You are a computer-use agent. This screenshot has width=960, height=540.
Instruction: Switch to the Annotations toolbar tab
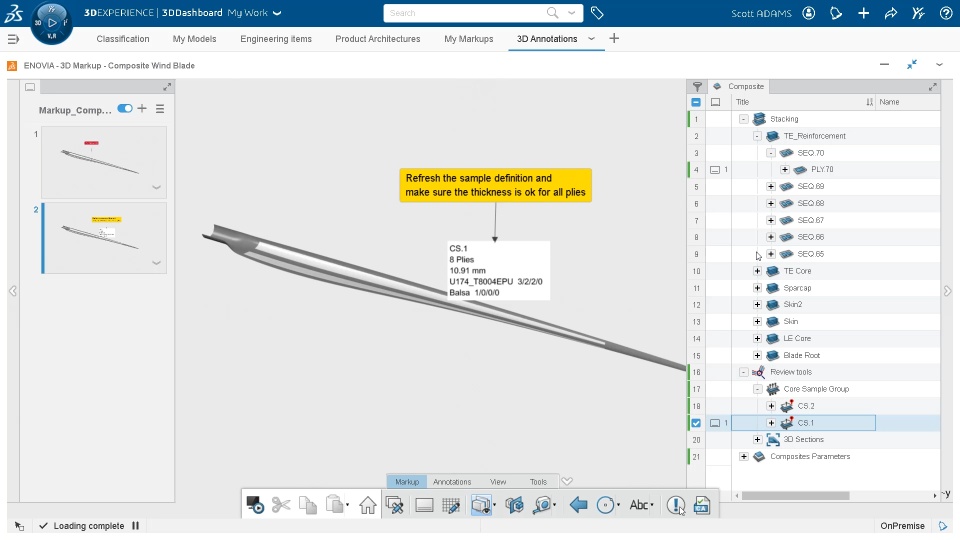click(452, 482)
